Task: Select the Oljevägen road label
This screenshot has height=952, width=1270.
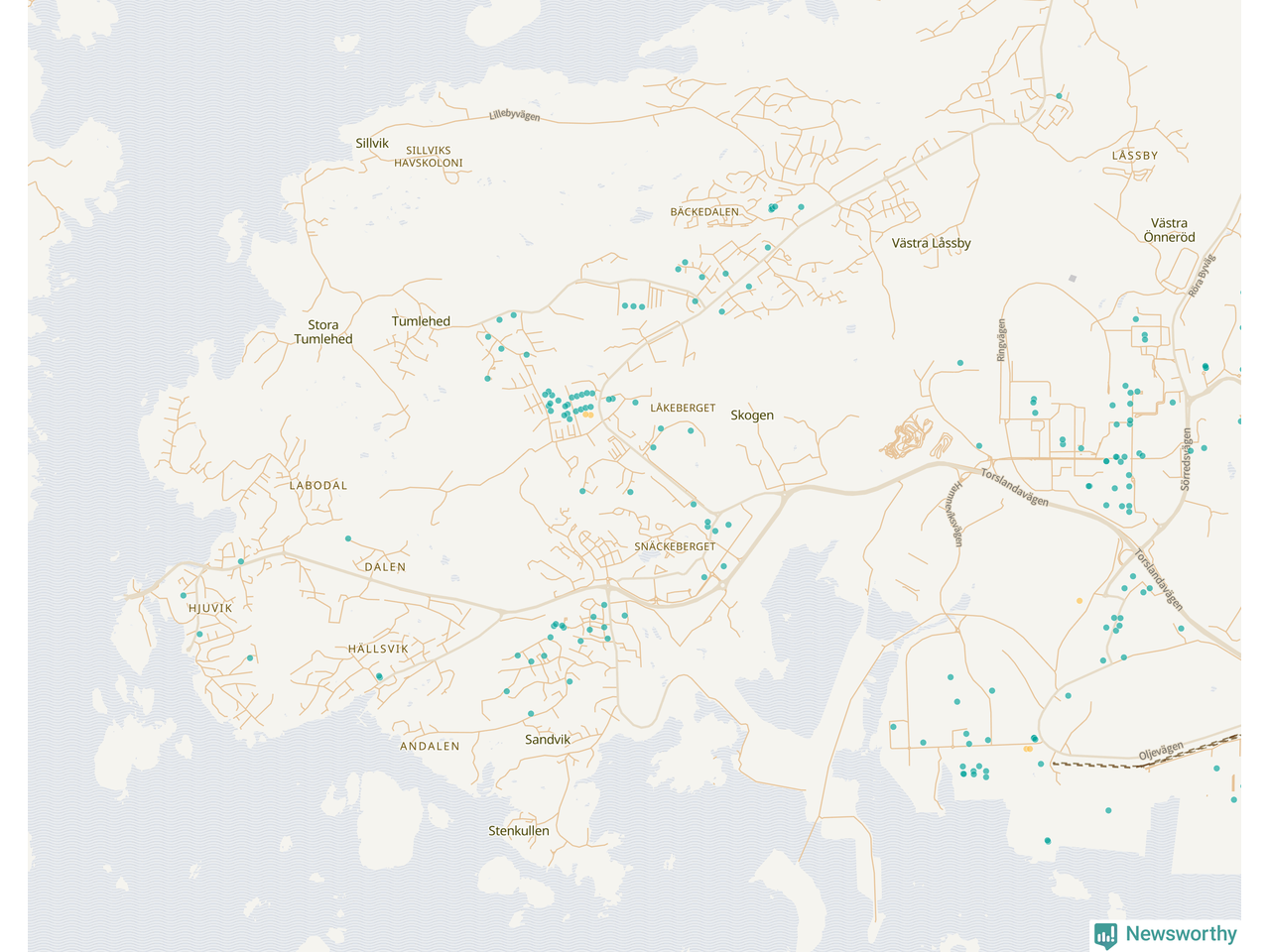Action: coord(1161,753)
